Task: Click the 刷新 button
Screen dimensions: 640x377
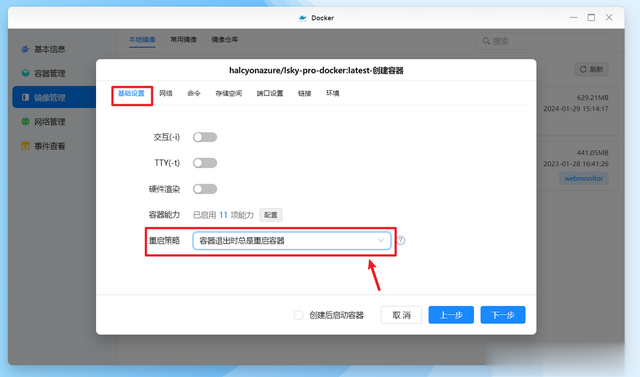Action: click(591, 69)
